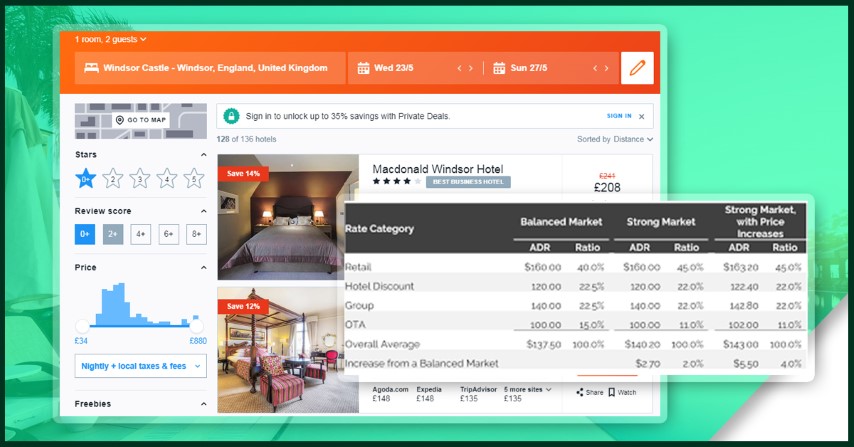Click Increase from a Balanced Market row label
This screenshot has width=854, height=447.
point(422,363)
